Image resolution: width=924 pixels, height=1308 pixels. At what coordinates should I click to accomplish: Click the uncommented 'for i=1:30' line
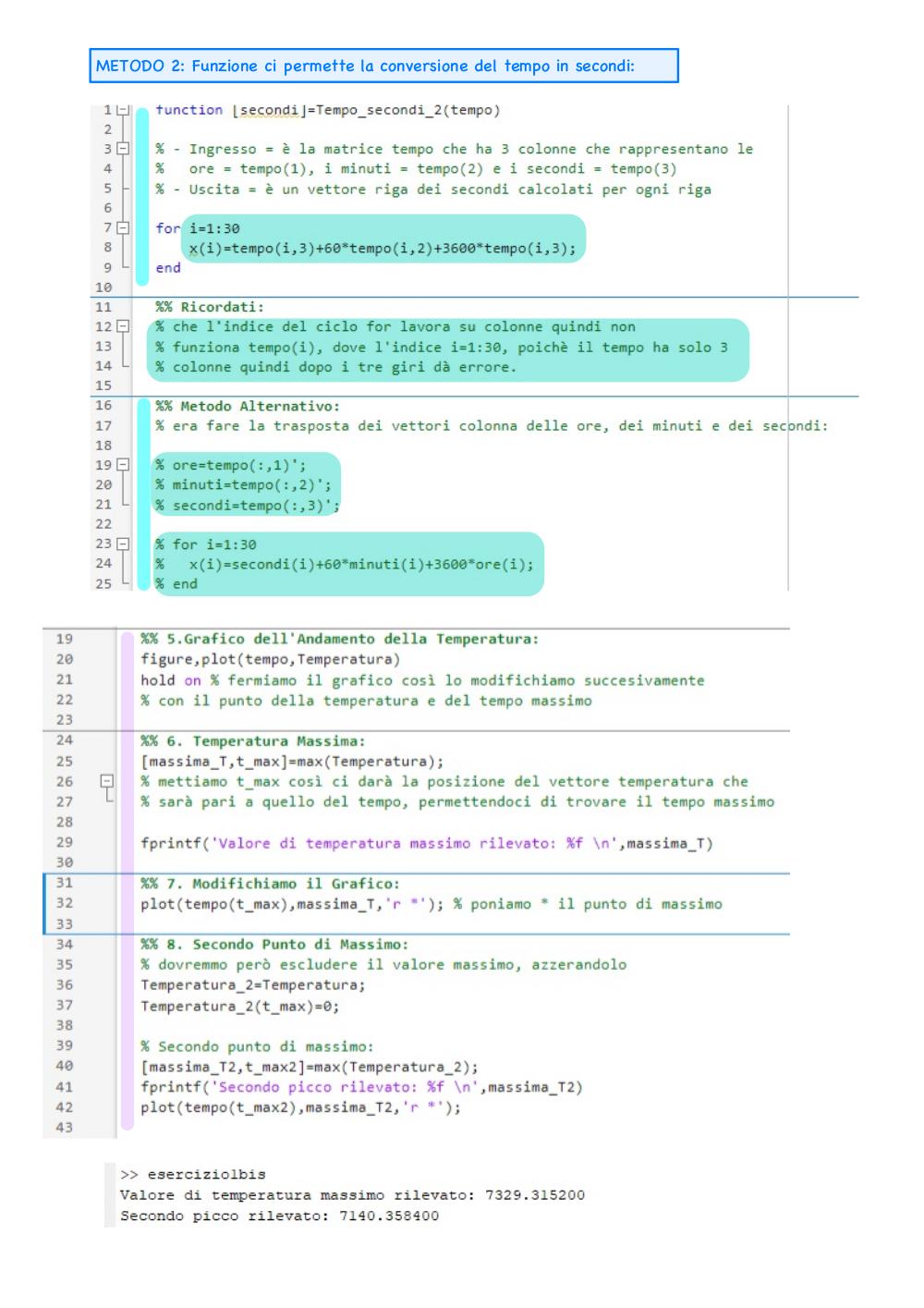(x=198, y=228)
